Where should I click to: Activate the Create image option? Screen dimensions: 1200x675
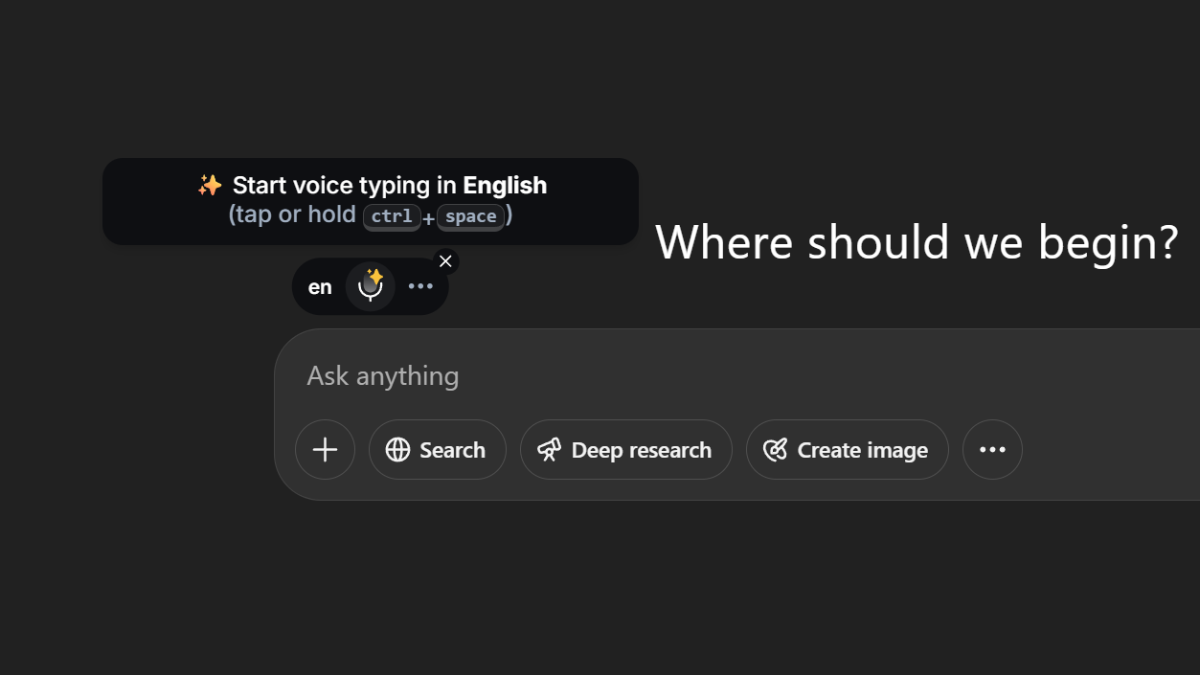point(847,450)
